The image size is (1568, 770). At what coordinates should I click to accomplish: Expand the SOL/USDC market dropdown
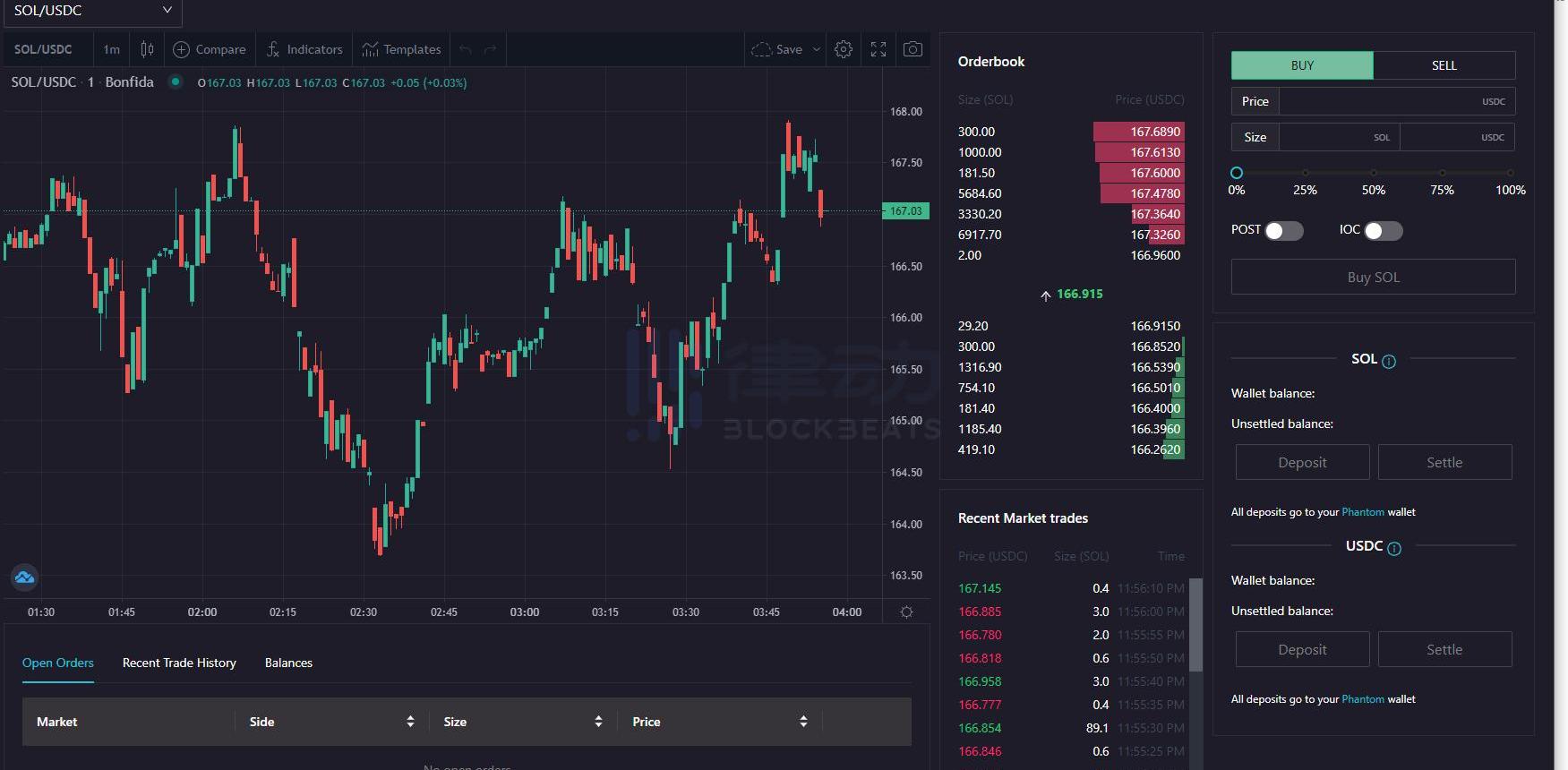[91, 11]
